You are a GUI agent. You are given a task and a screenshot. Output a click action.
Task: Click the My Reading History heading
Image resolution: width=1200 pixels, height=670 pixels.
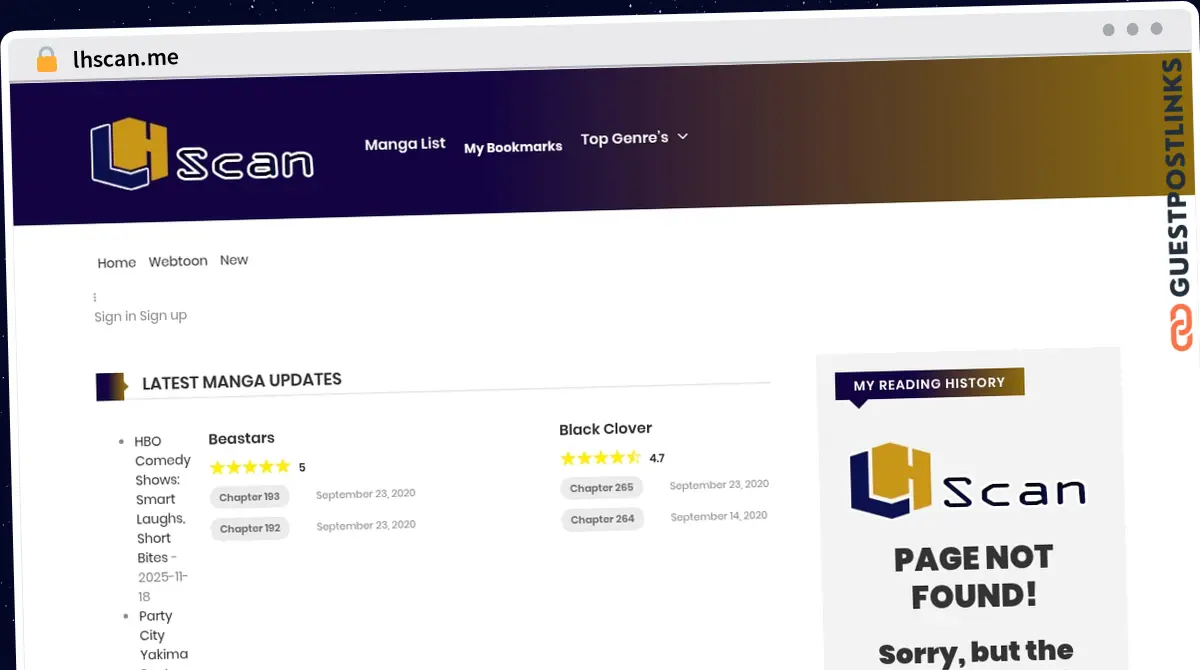pyautogui.click(x=929, y=383)
